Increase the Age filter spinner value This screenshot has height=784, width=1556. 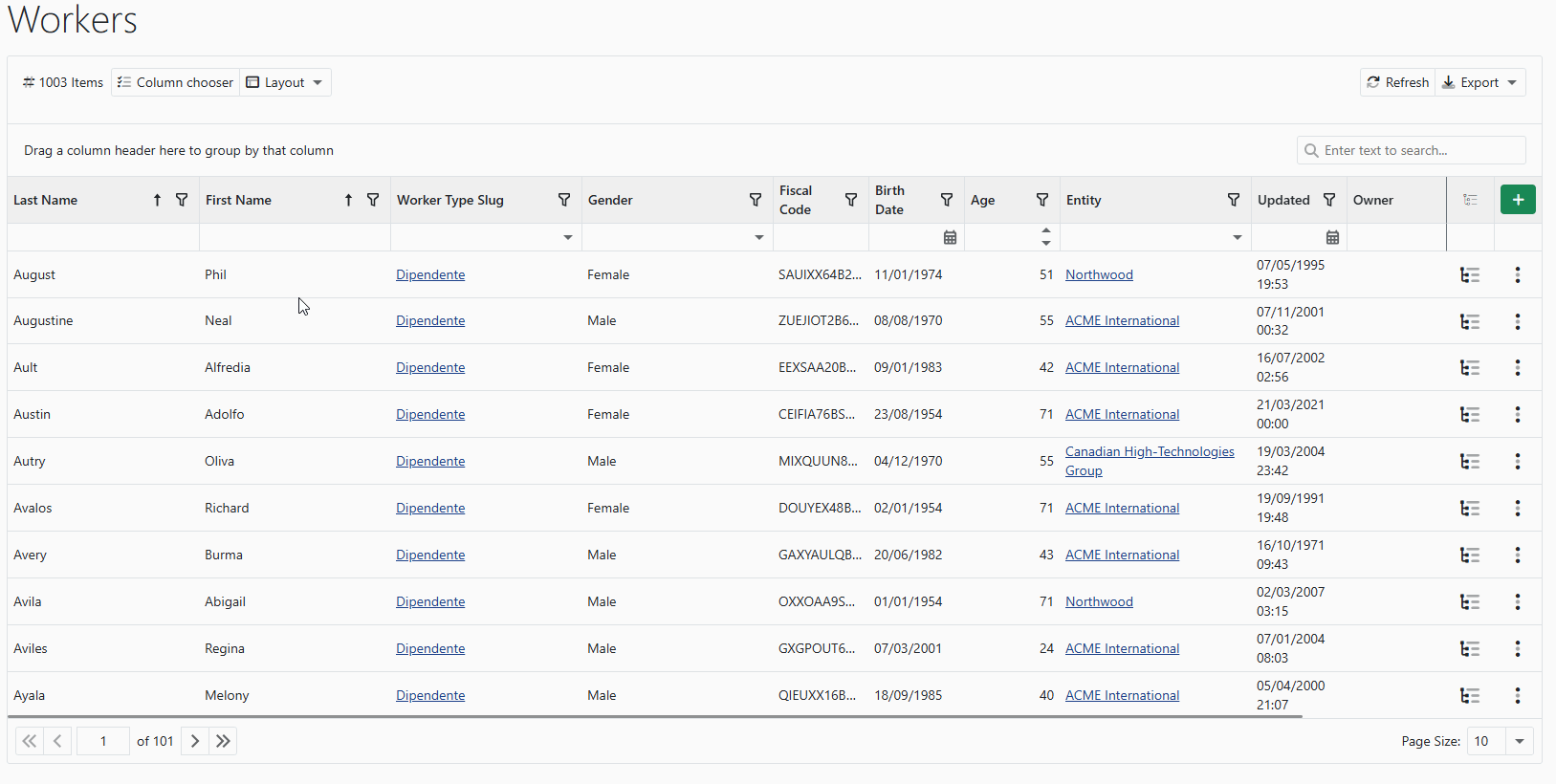coord(1045,230)
